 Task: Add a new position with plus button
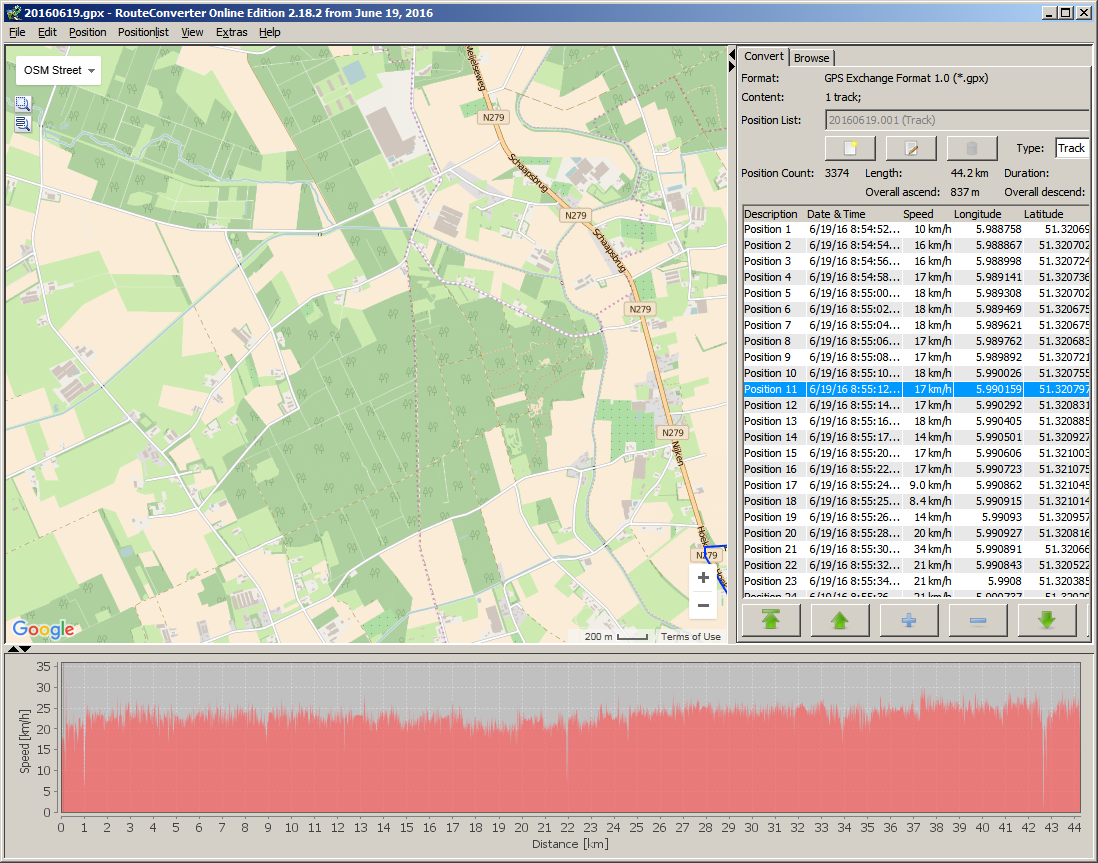pos(908,620)
